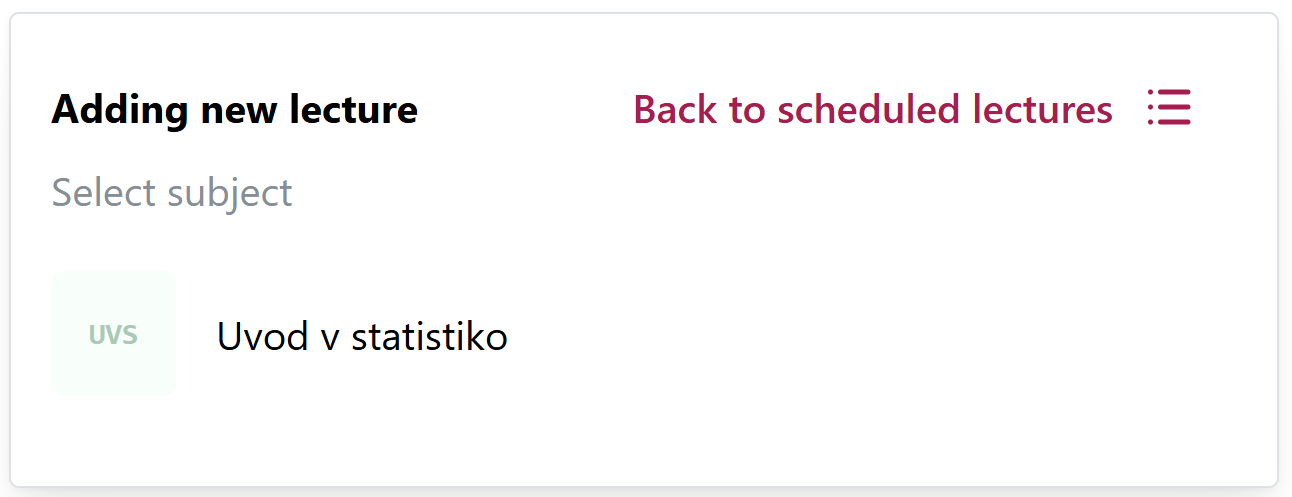Click the list icon beside Back to scheduled lectures
This screenshot has width=1292, height=497.
pyautogui.click(x=1169, y=107)
